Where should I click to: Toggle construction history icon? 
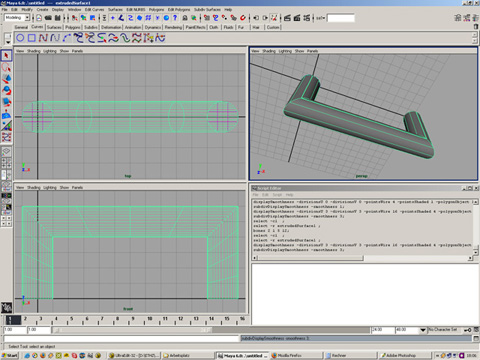[x=274, y=18]
